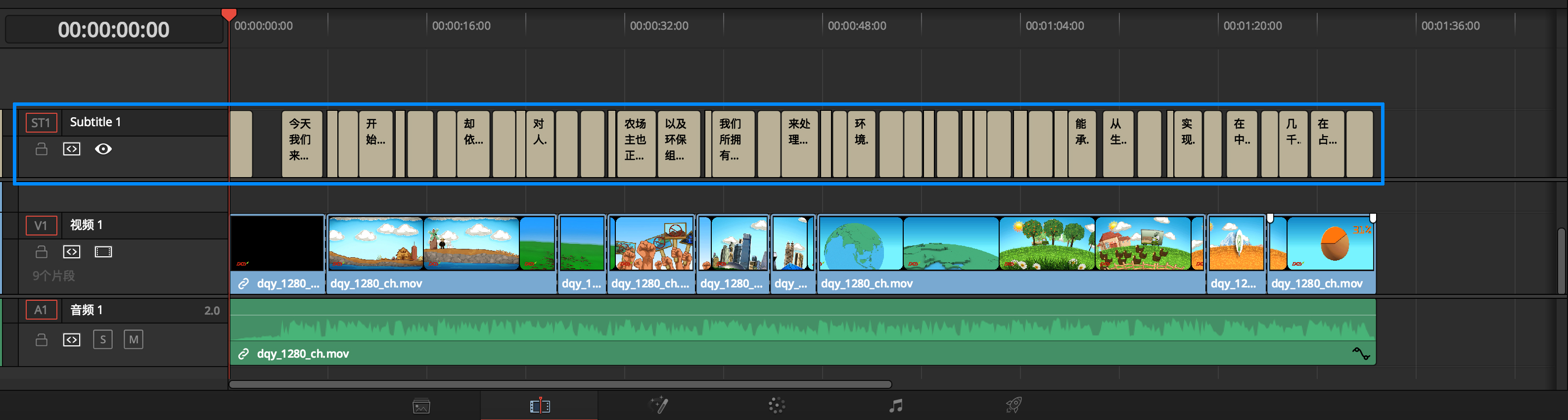The height and width of the screenshot is (420, 1568).
Task: Switch to the Edit page
Action: [x=540, y=405]
